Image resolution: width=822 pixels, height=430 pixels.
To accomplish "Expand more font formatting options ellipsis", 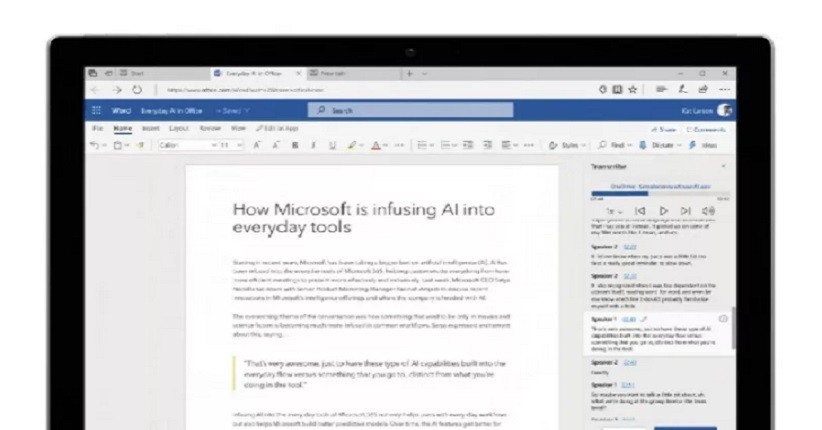I will tap(399, 145).
